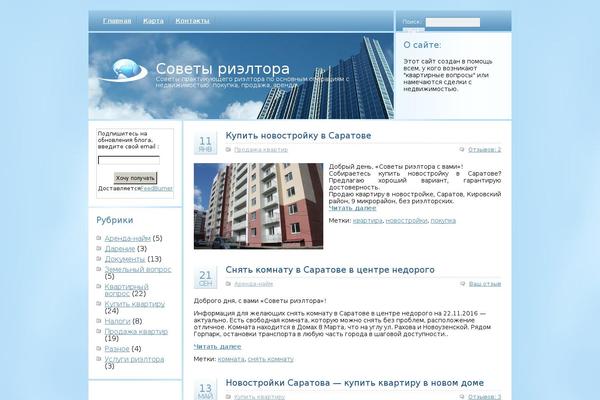The image size is (600, 400).
Task: Focus the search input field
Action: tap(453, 22)
